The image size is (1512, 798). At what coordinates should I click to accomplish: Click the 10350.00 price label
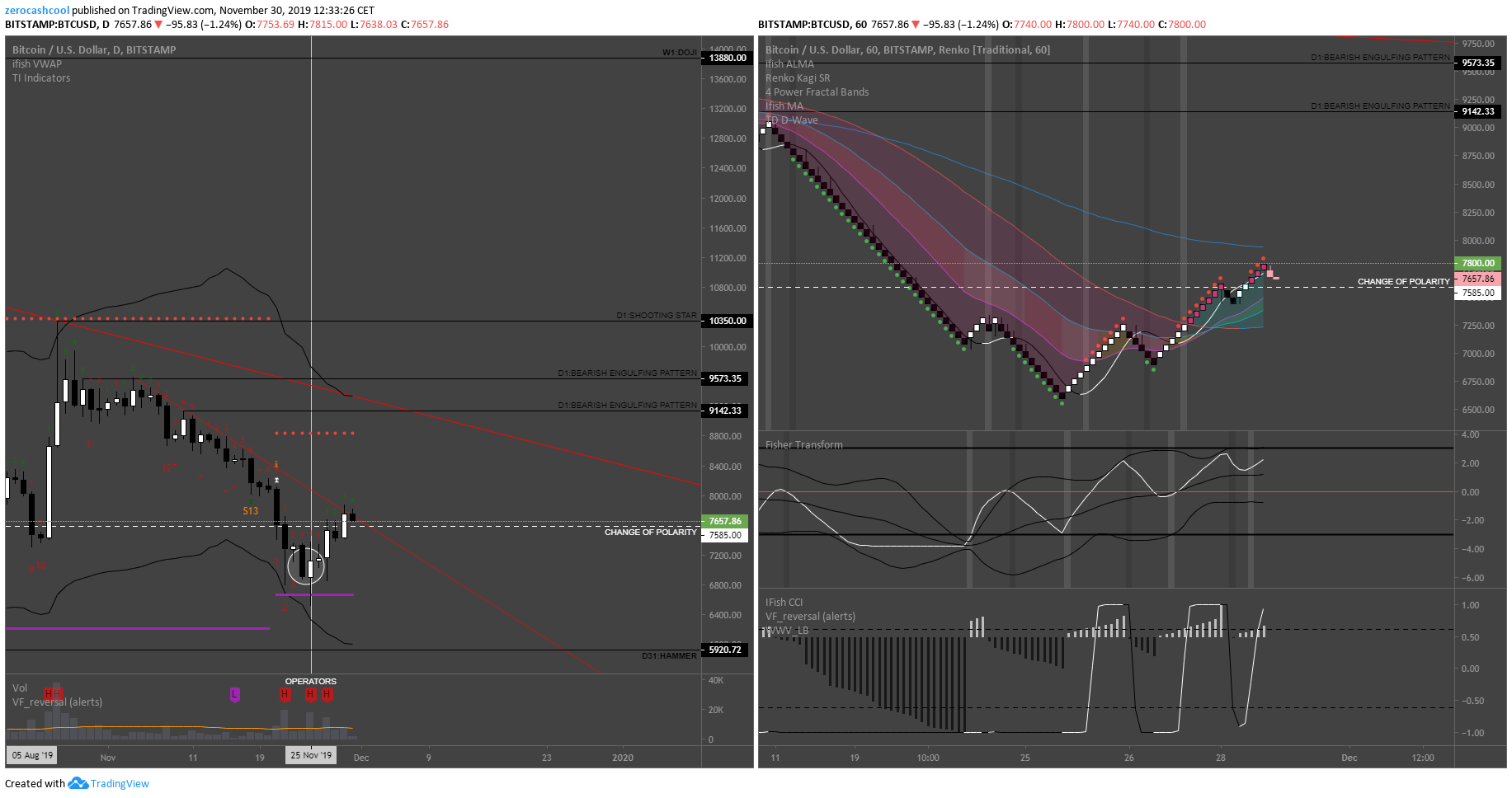[x=726, y=321]
